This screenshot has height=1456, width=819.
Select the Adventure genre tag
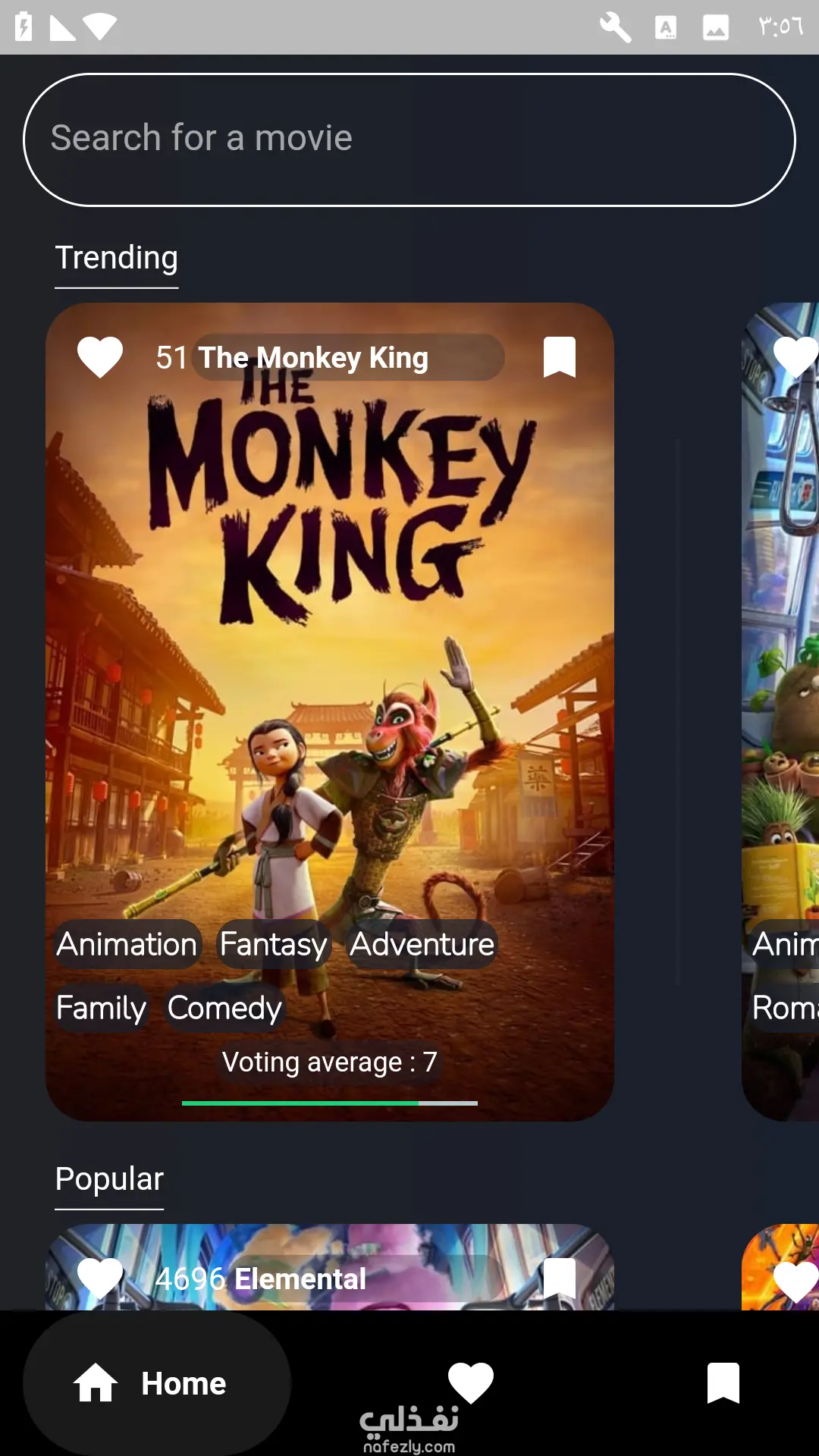[422, 944]
